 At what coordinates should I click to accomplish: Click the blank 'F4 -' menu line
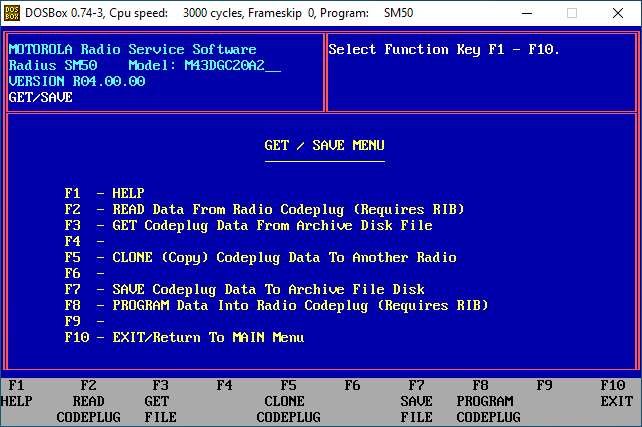pos(84,242)
